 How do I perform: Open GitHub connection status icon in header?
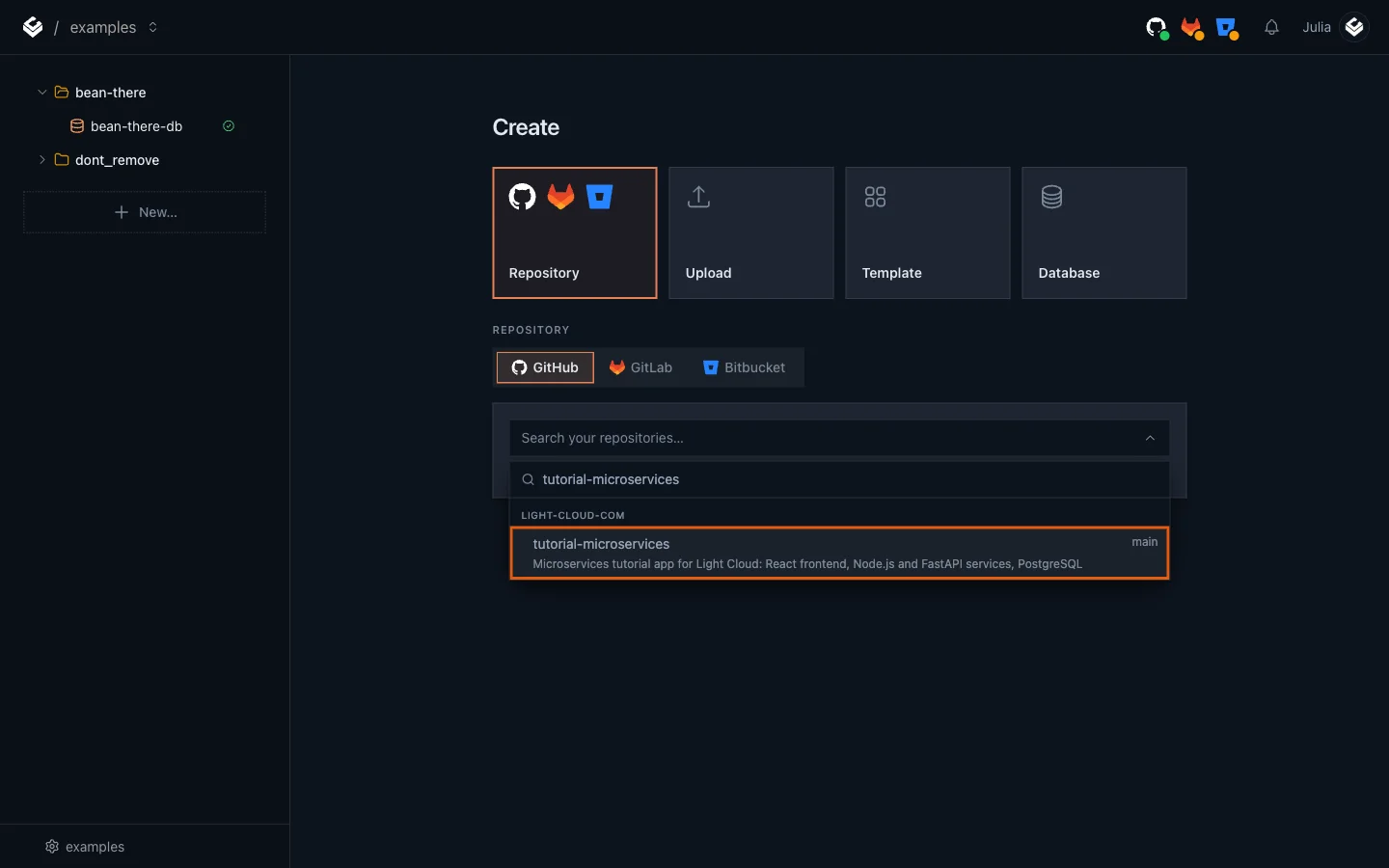coord(1157,28)
